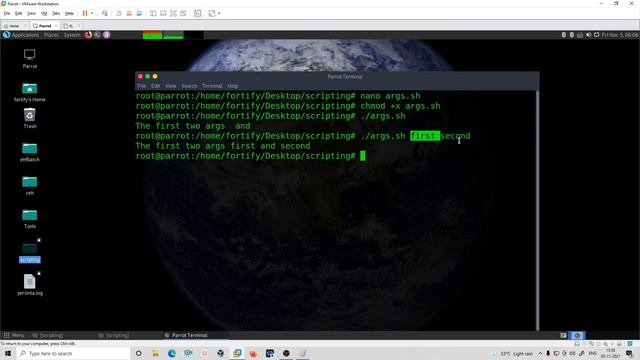Viewport: 640px width, 360px height.
Task: Open terminal View menu
Action: point(171,86)
